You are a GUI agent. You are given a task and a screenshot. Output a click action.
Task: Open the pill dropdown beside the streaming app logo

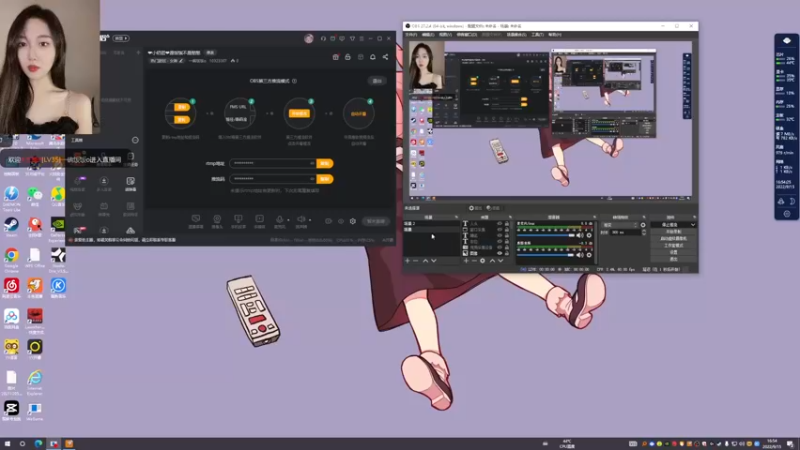click(121, 38)
